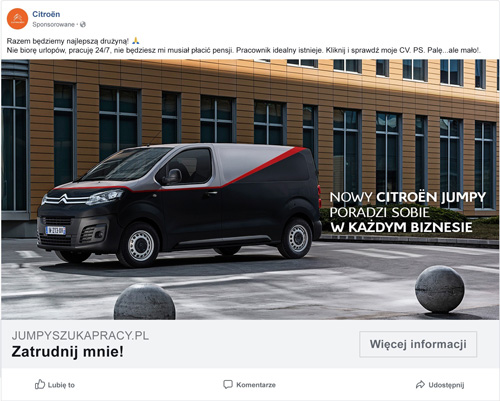This screenshot has width=500, height=401.
Task: Click the share arrow icon
Action: click(x=420, y=384)
